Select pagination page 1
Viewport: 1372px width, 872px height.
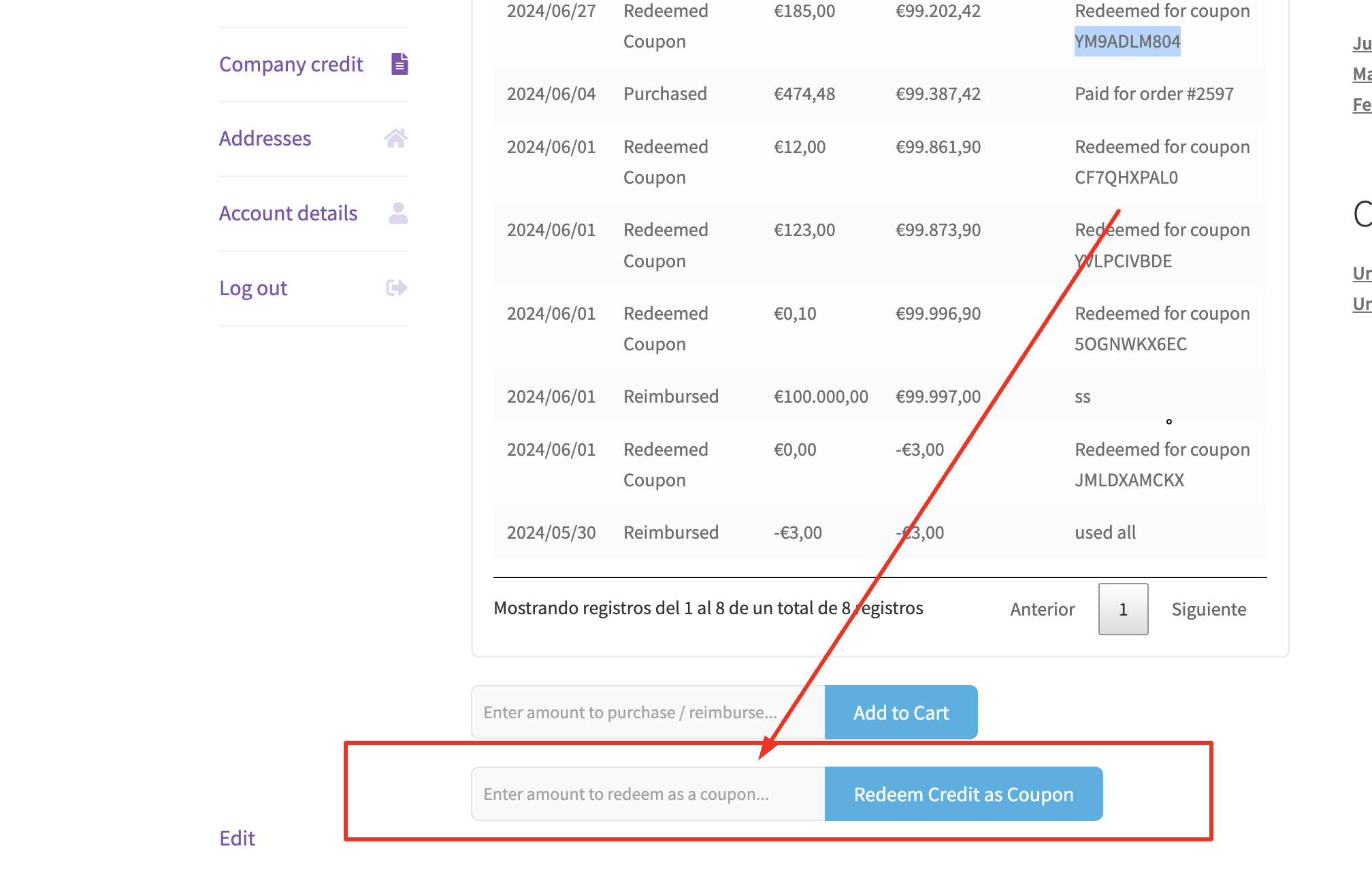(x=1123, y=609)
